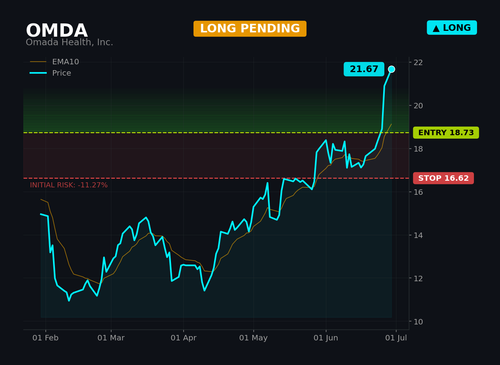The image size is (500, 365).
Task: Click the 21.67 current price tag
Action: tap(364, 69)
